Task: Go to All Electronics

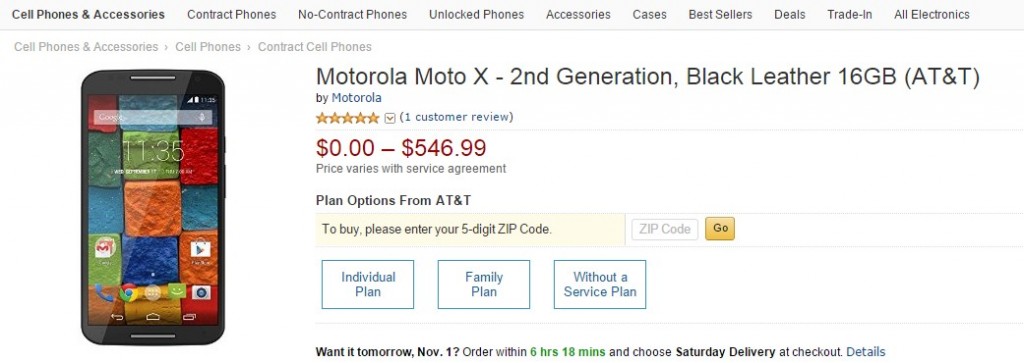Action: pos(931,14)
